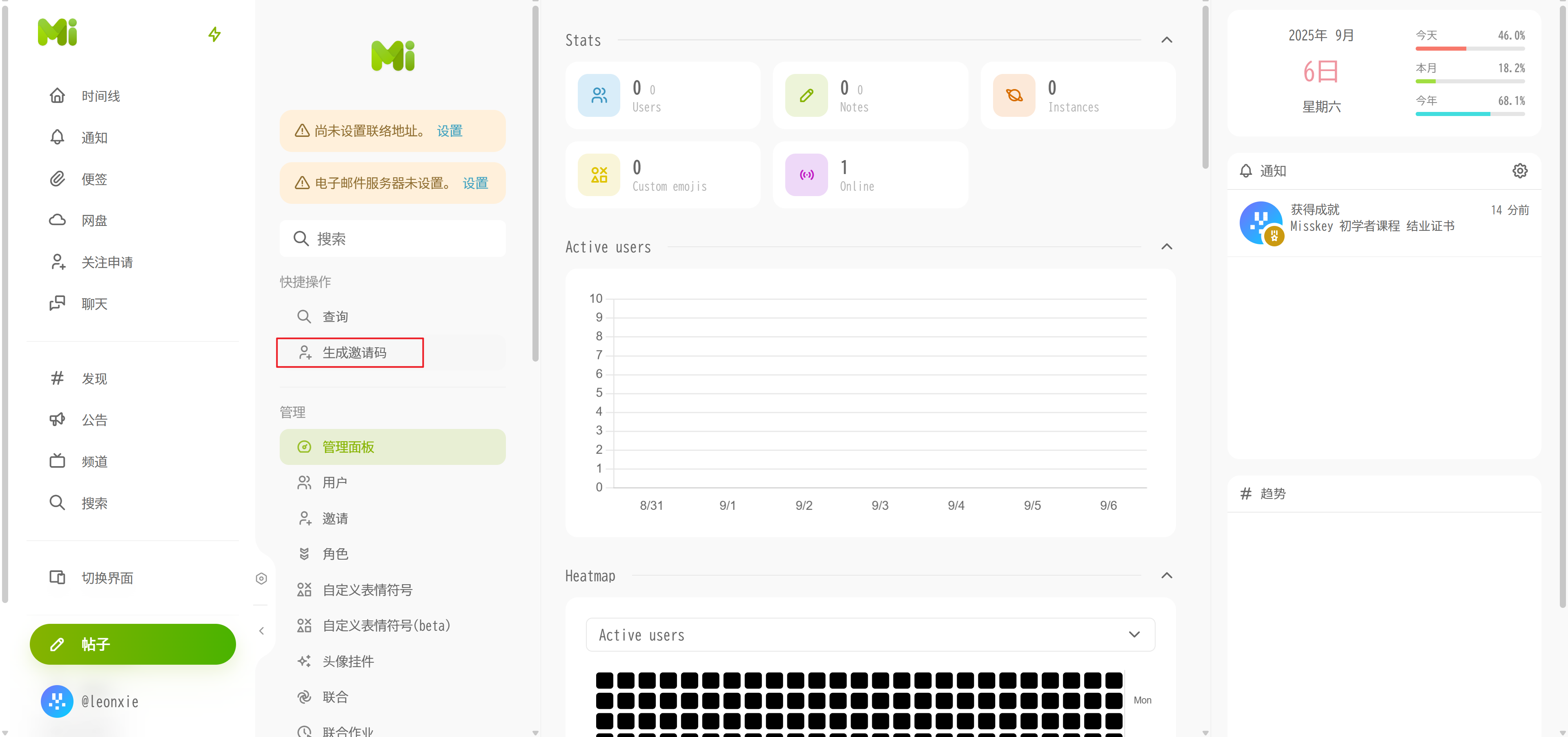Click the Users stats people icon

click(x=599, y=96)
